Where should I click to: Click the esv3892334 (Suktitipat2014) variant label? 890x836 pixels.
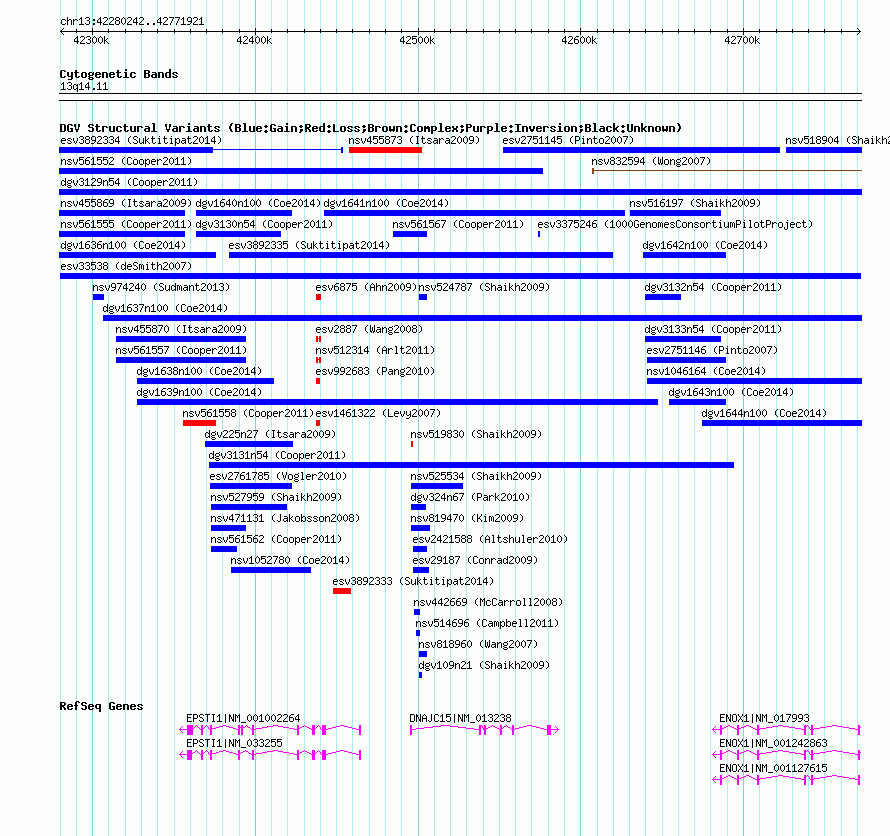point(141,140)
